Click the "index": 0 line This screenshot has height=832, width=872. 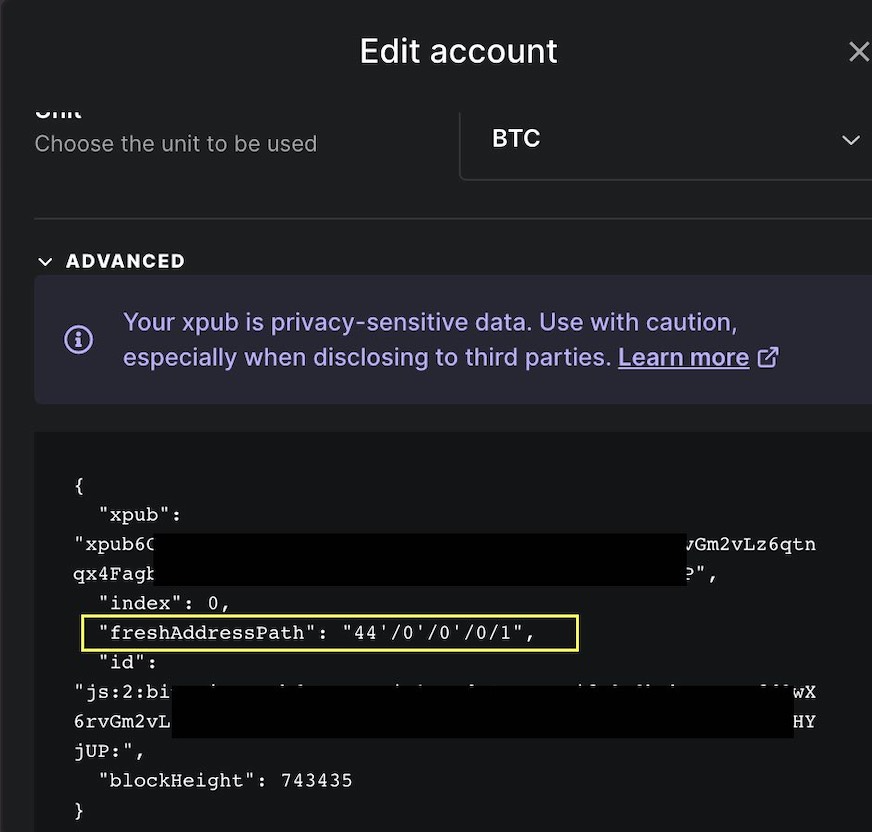coord(164,603)
